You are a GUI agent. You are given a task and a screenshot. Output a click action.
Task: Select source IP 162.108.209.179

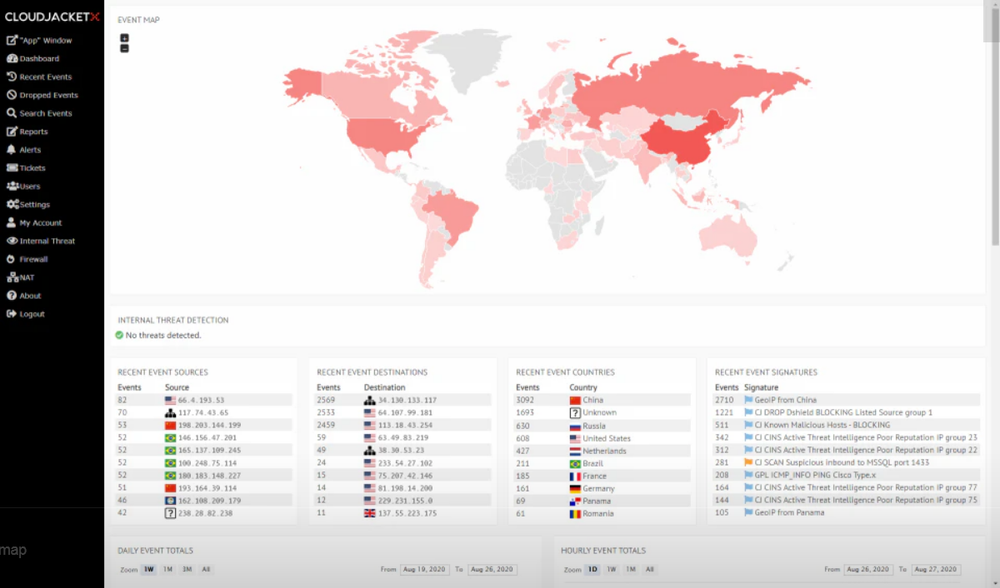tap(209, 501)
